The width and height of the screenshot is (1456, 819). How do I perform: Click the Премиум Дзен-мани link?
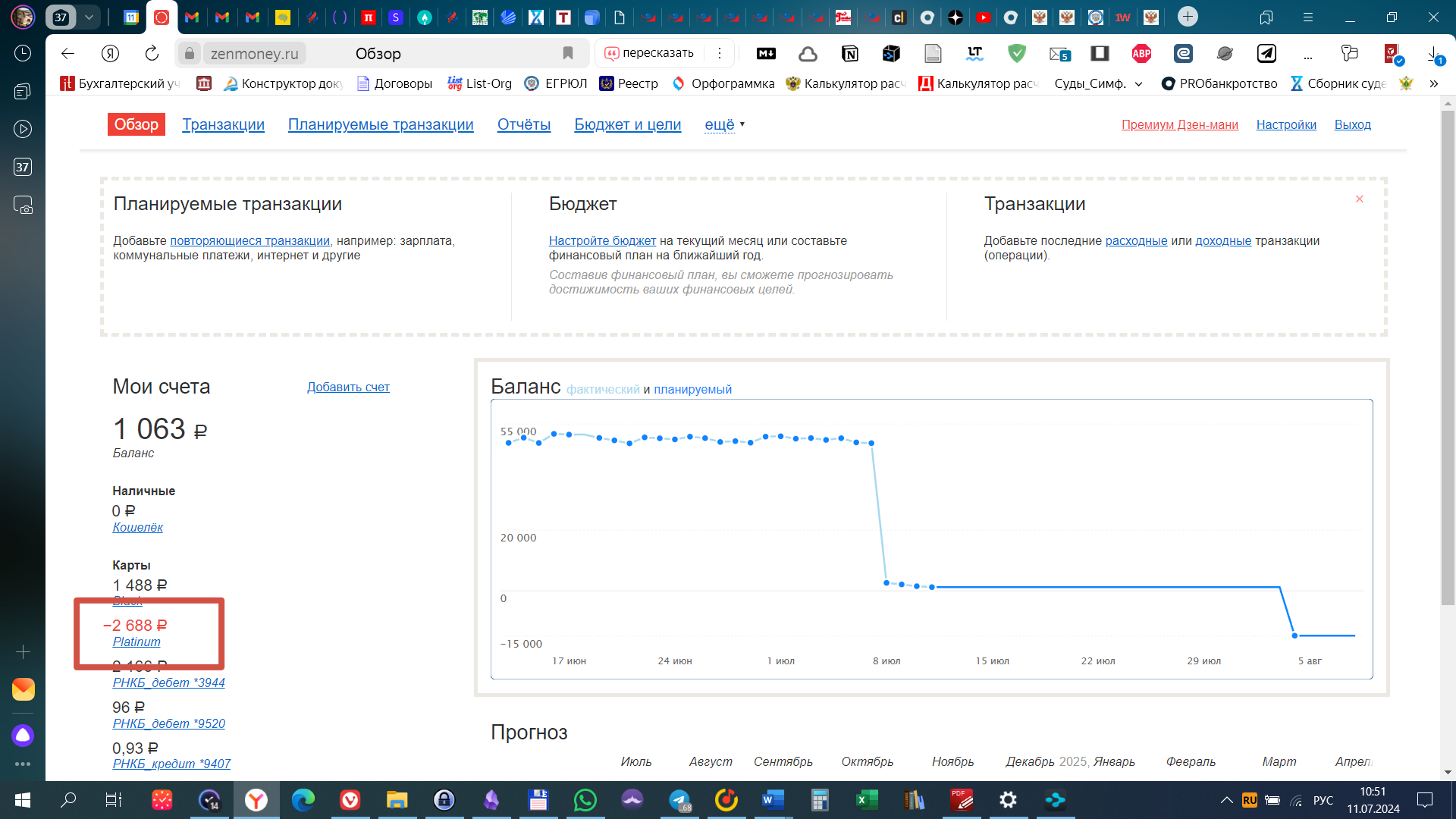tap(1180, 124)
